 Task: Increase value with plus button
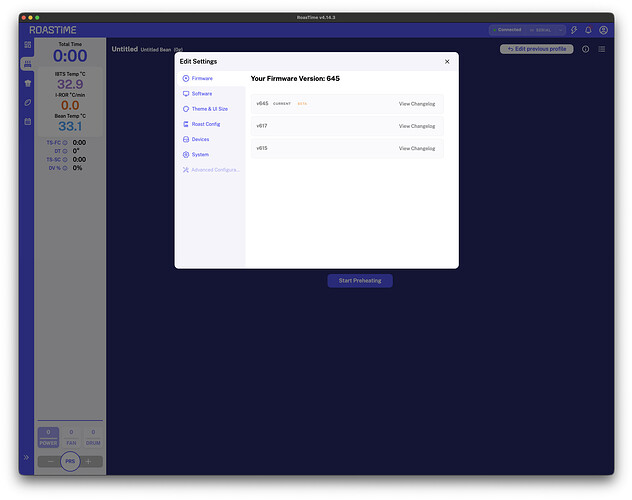89,462
